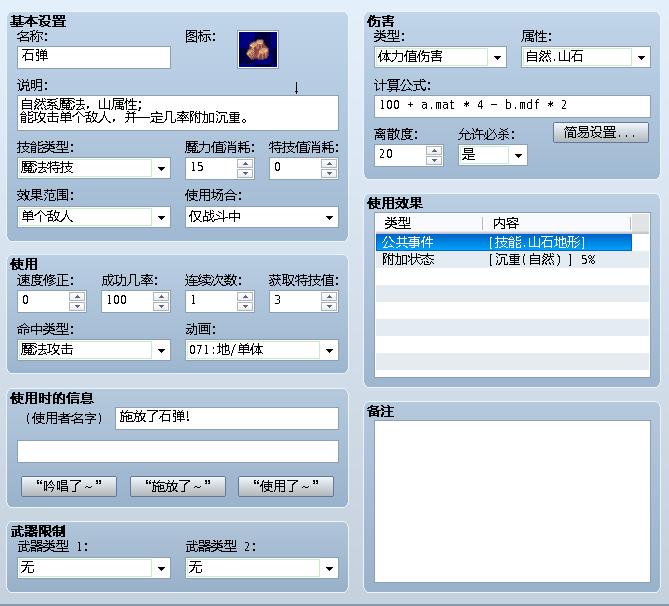The width and height of the screenshot is (669, 606).
Task: Edit the 名称 field containing 石弹
Action: coord(94,57)
